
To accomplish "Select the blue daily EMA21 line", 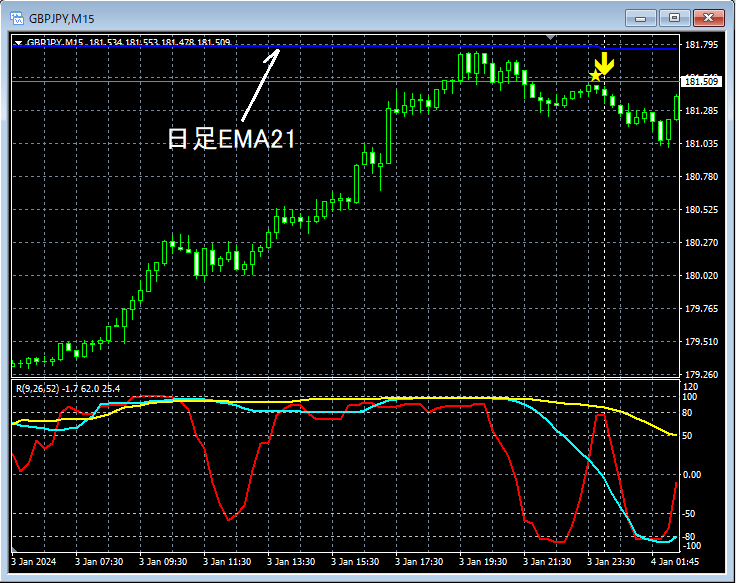I will tap(344, 46).
